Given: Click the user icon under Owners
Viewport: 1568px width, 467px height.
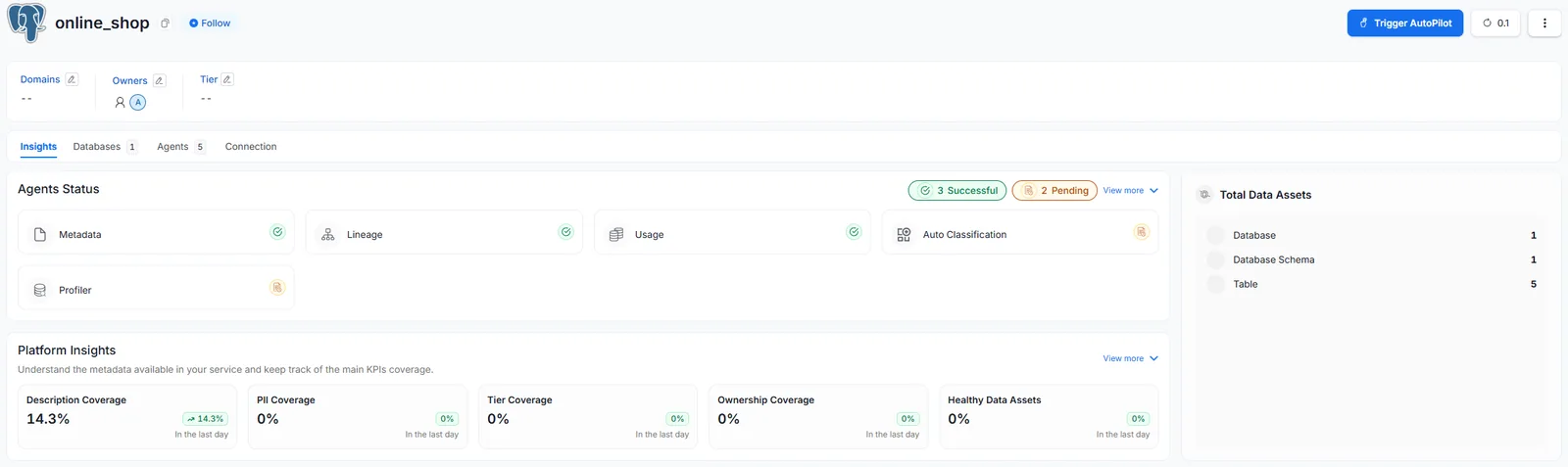Looking at the screenshot, I should point(120,102).
